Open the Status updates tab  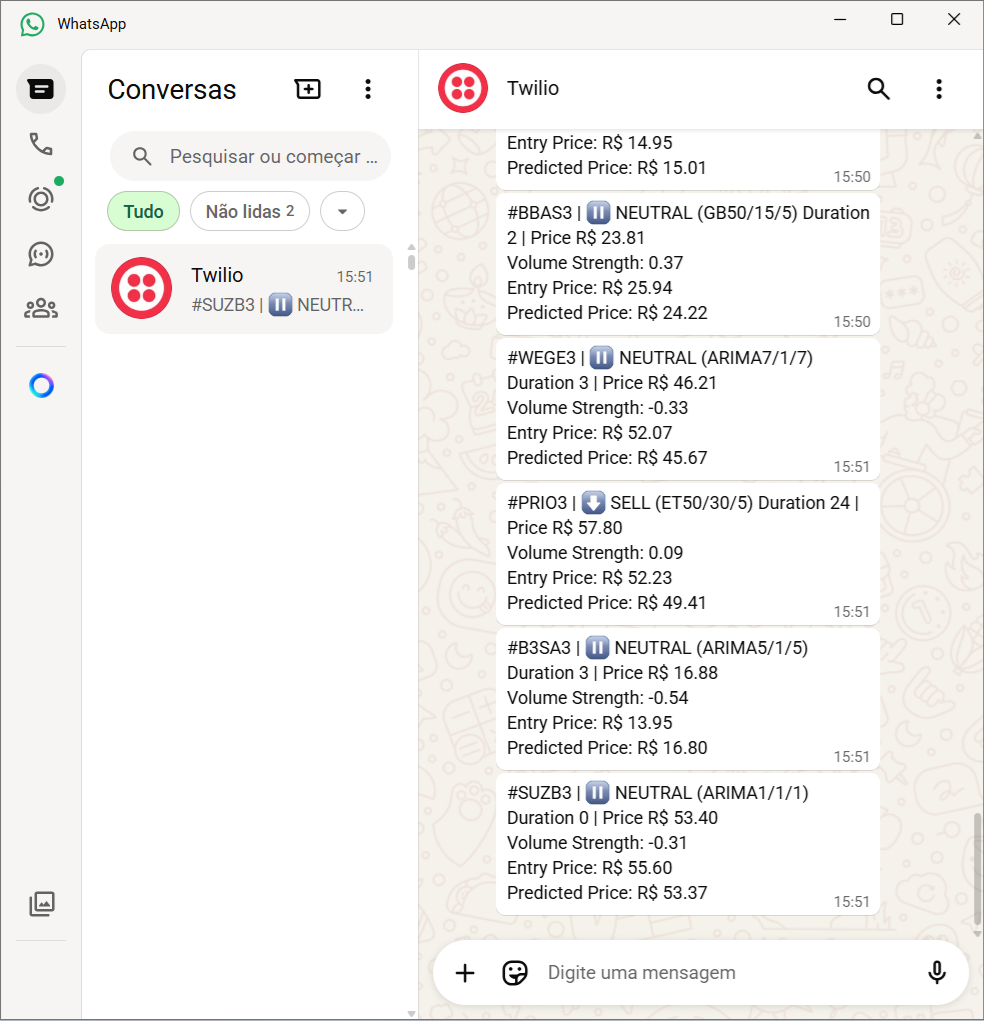40,199
